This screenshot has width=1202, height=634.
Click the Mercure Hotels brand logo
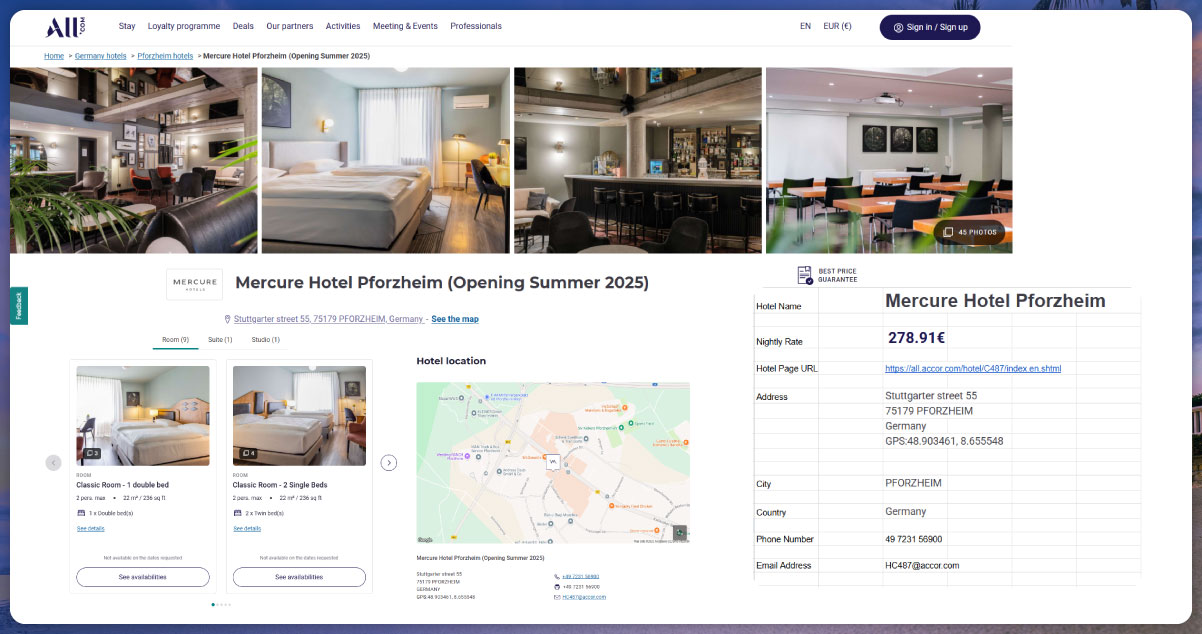(194, 284)
